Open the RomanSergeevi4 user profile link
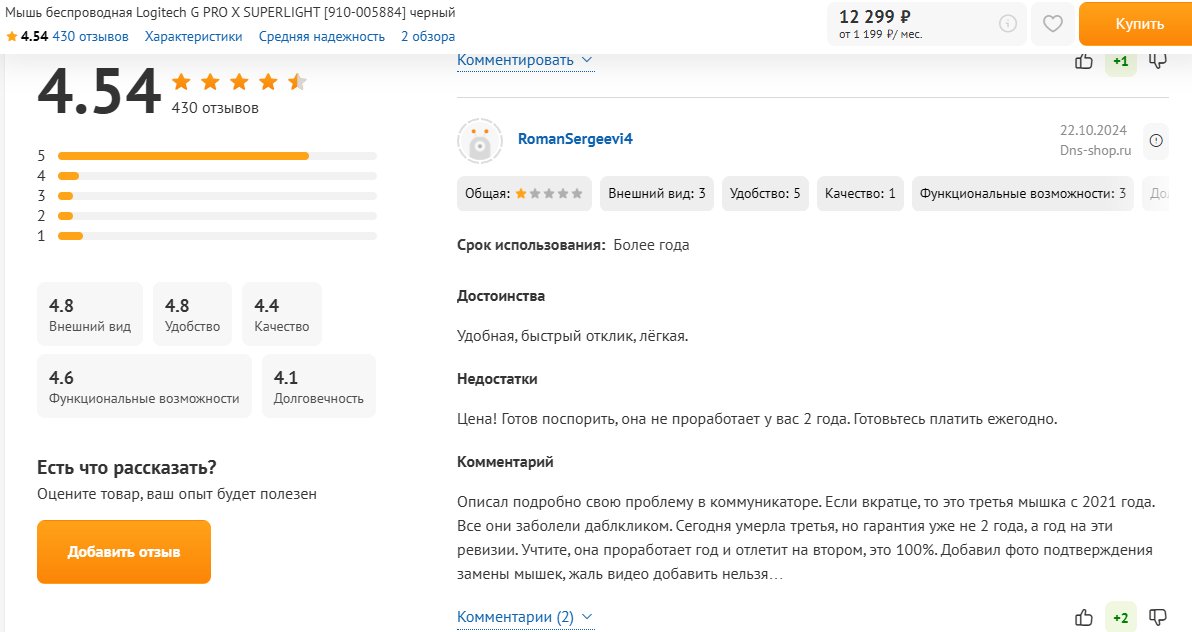 [x=575, y=138]
